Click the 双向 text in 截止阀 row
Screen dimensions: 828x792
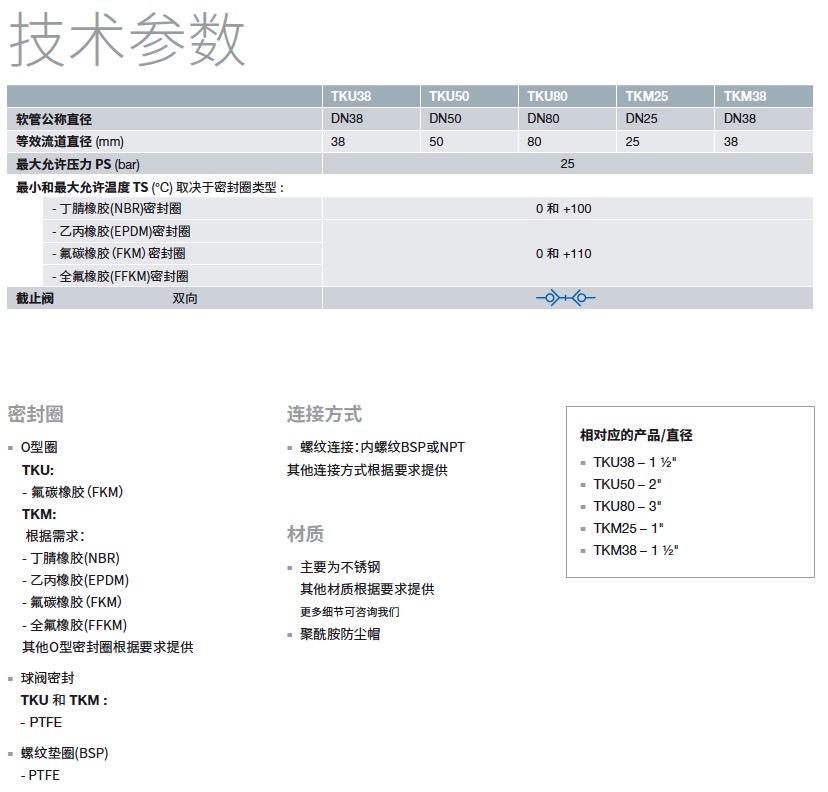[x=185, y=298]
